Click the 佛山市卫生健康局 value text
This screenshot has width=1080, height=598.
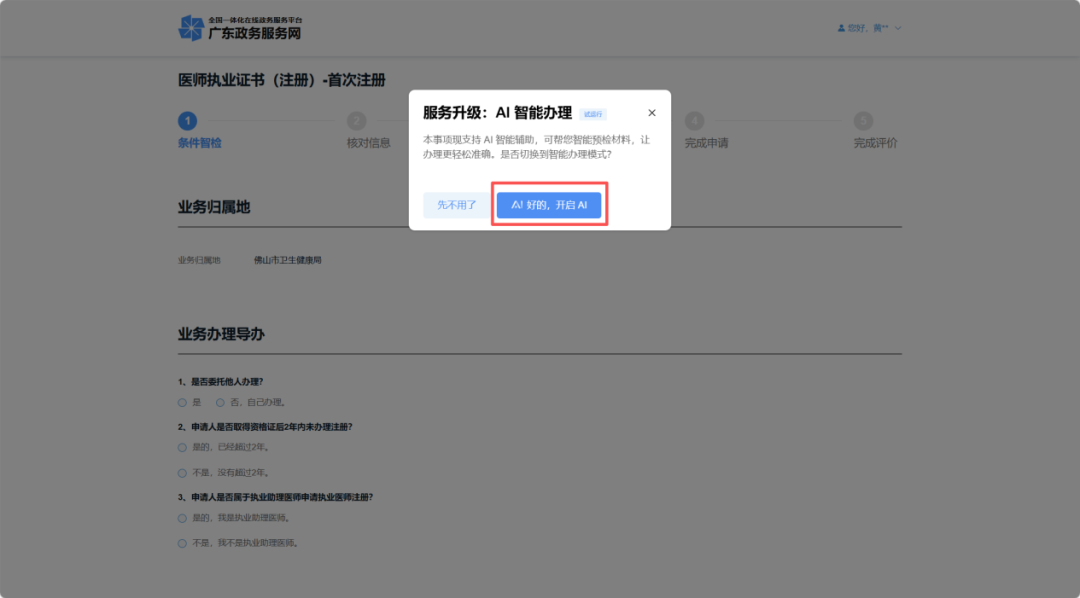[x=287, y=260]
